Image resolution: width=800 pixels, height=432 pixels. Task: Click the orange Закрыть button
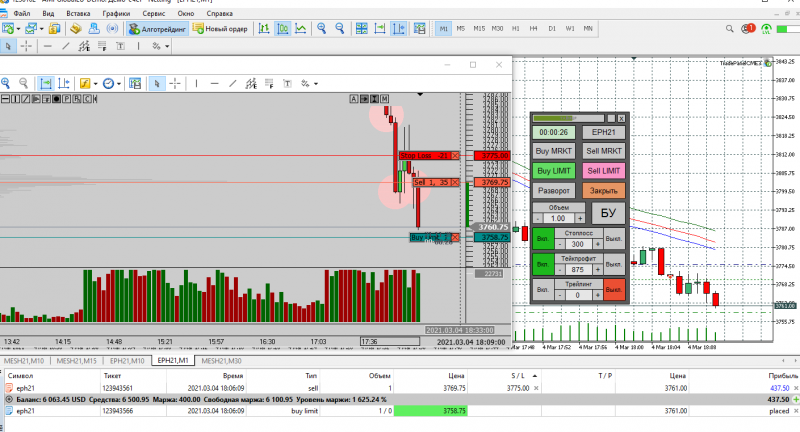pos(604,191)
